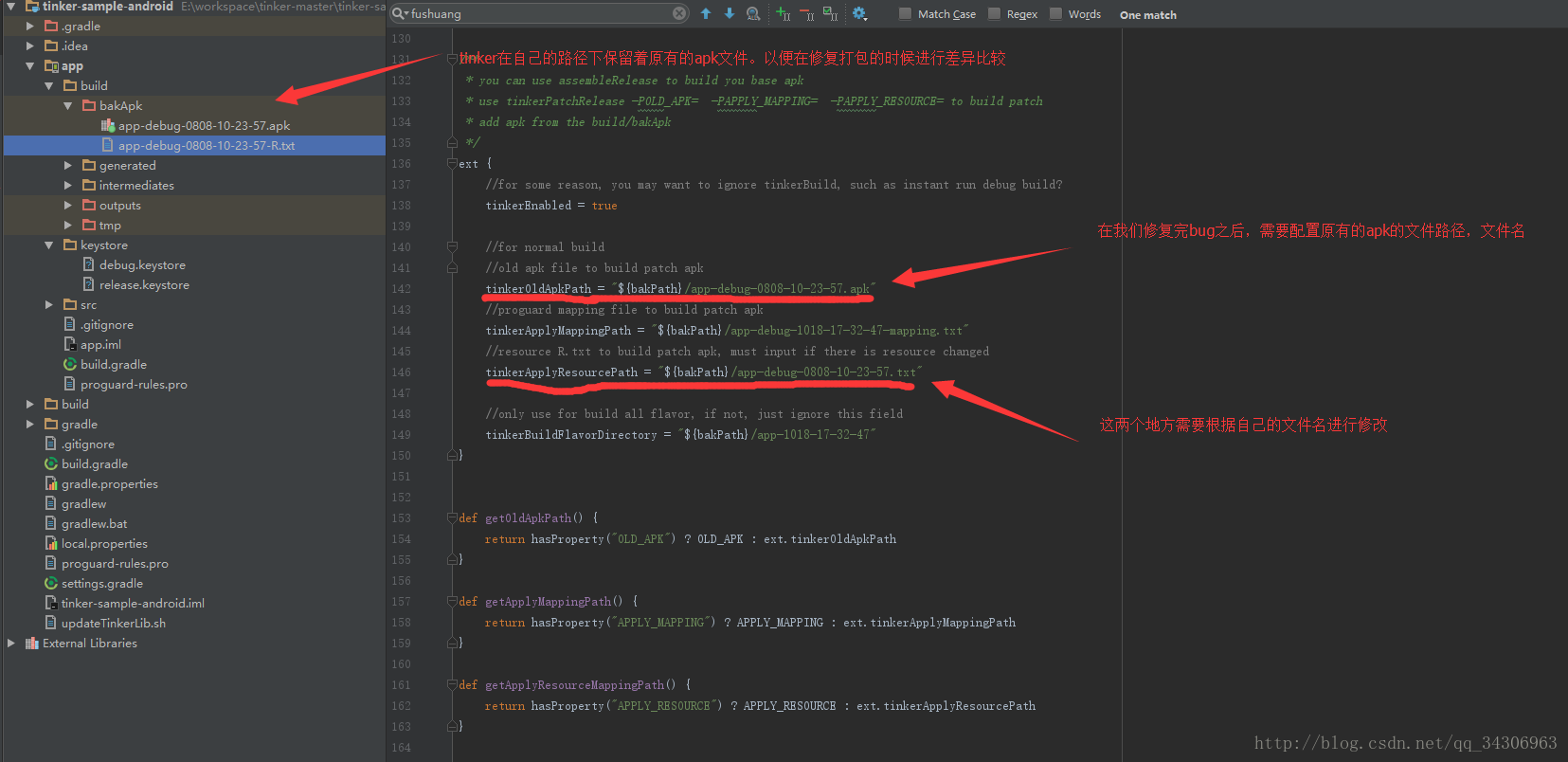Click the One match status label
Screen dimensions: 1568x762
click(x=1148, y=14)
